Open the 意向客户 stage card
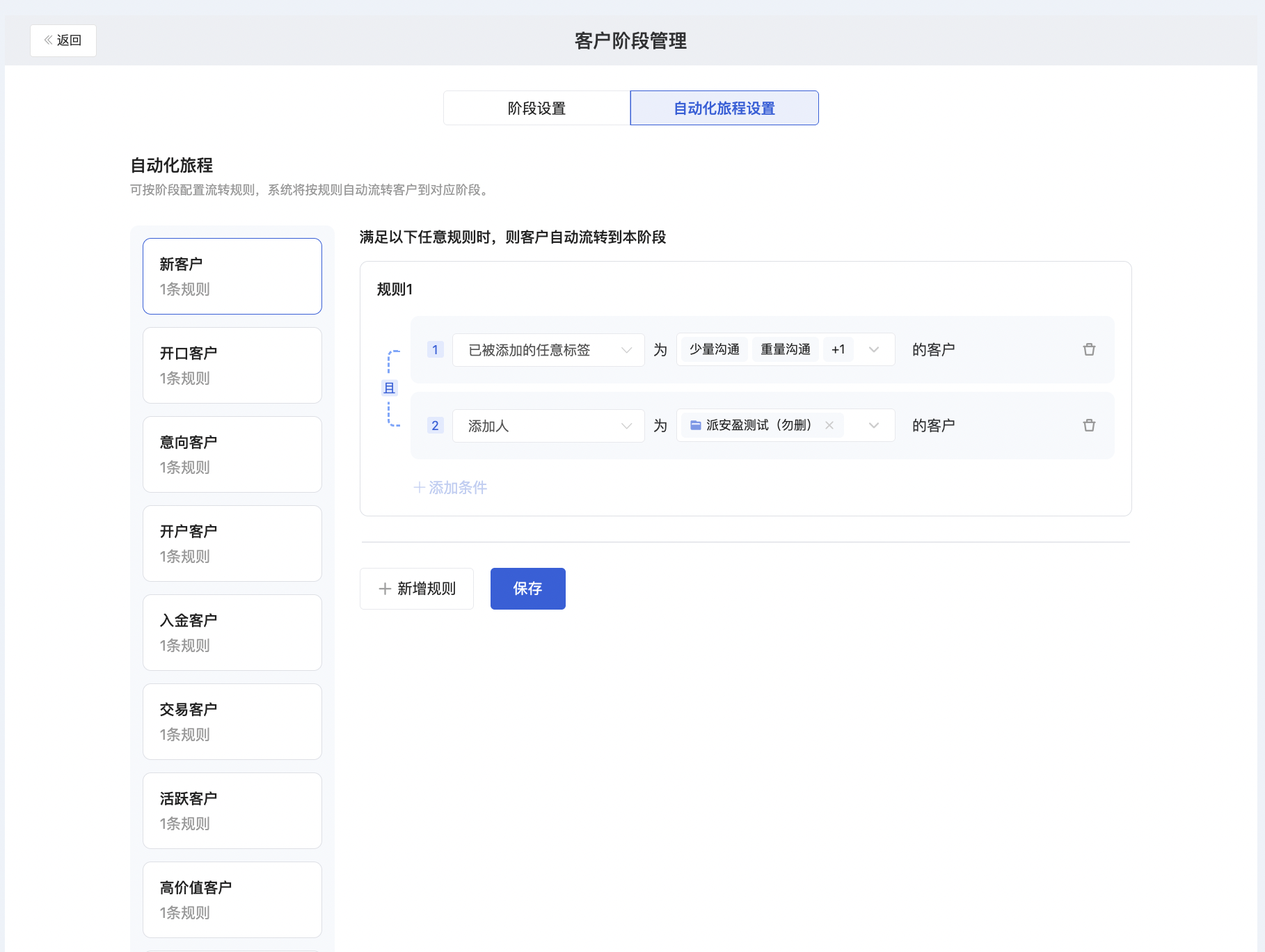Viewport: 1265px width, 952px height. coord(232,454)
